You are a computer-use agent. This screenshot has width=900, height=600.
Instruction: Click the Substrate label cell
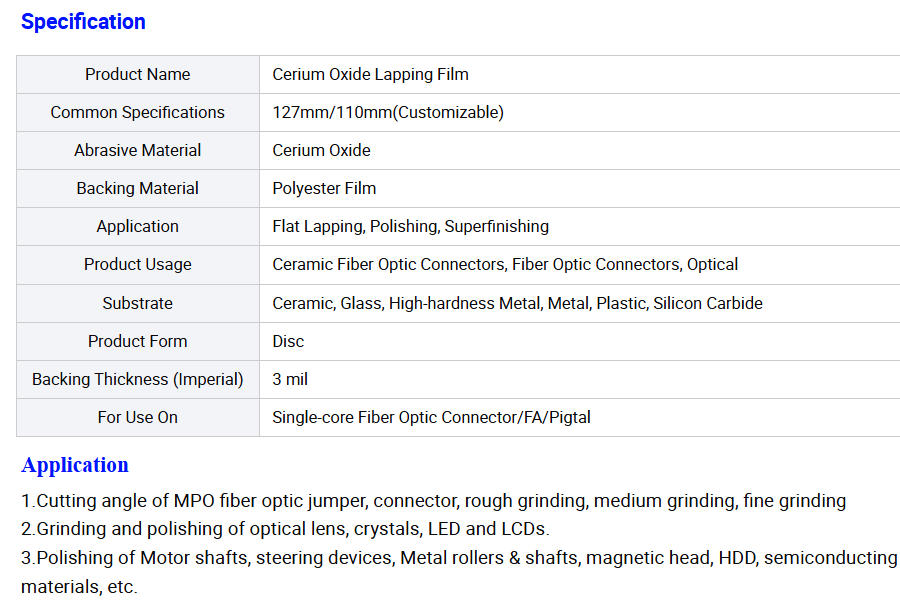coord(137,303)
